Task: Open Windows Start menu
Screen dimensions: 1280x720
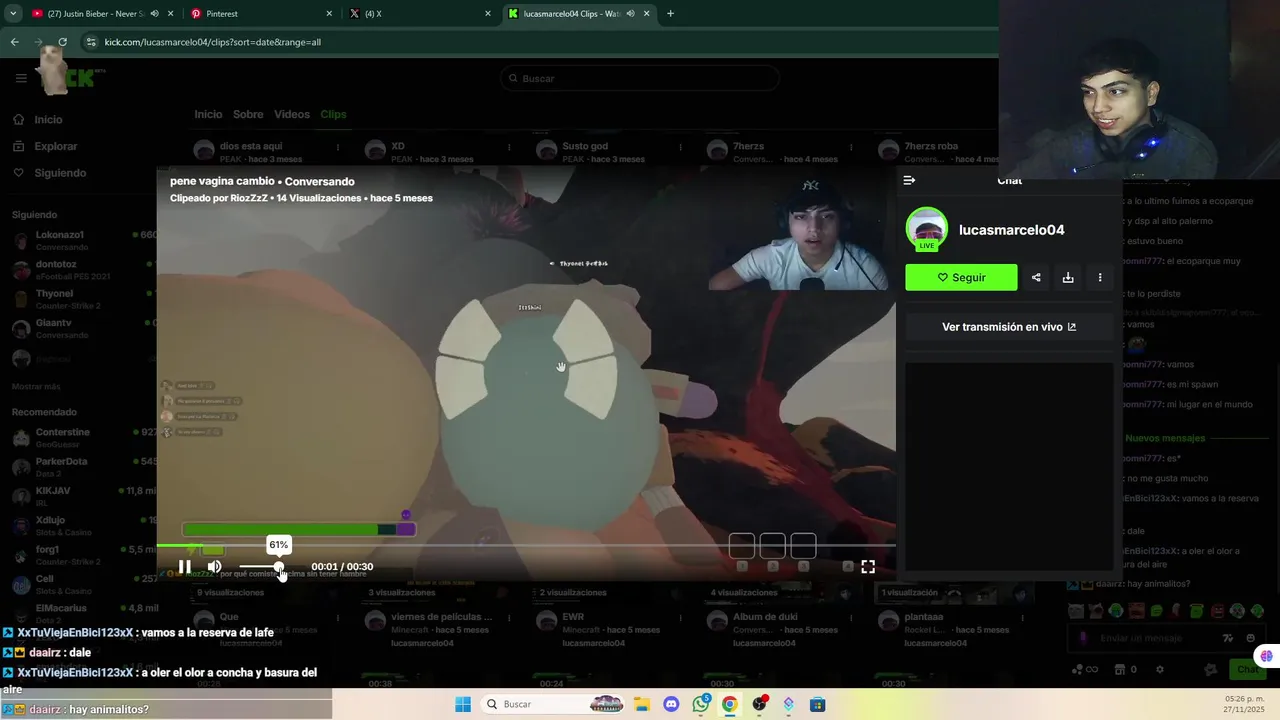Action: 463,704
